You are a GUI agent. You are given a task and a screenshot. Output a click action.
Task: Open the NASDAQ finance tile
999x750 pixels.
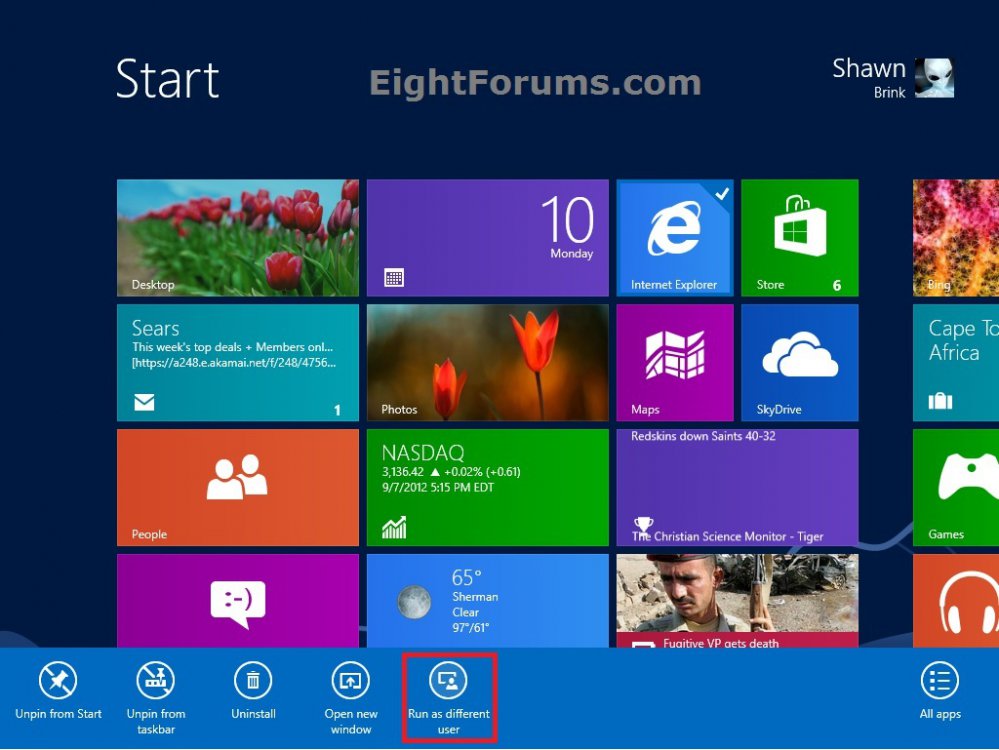tap(487, 487)
